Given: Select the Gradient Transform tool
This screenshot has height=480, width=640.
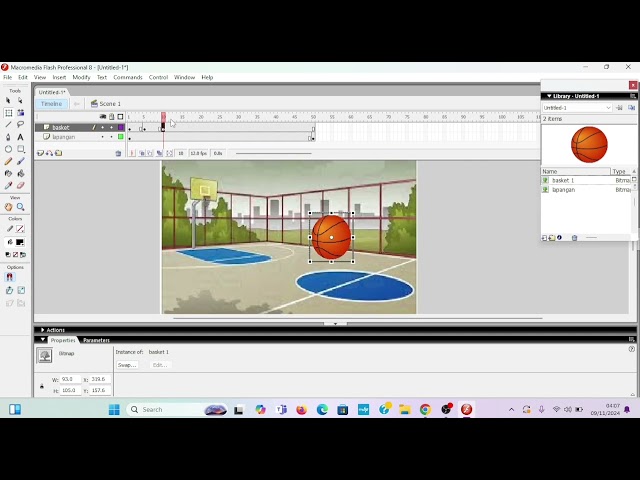Looking at the screenshot, I should tap(20, 113).
